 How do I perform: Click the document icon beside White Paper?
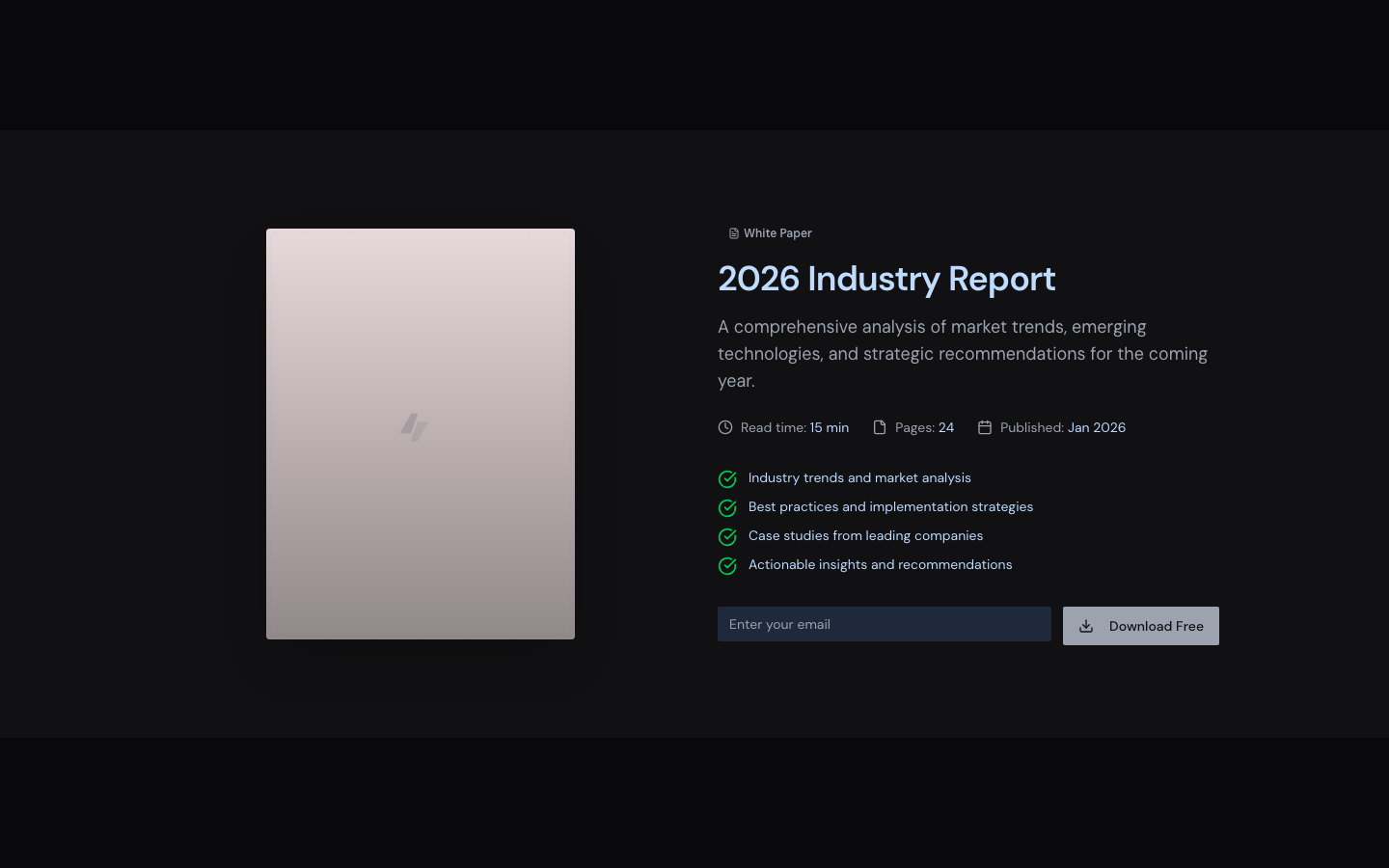(x=734, y=233)
